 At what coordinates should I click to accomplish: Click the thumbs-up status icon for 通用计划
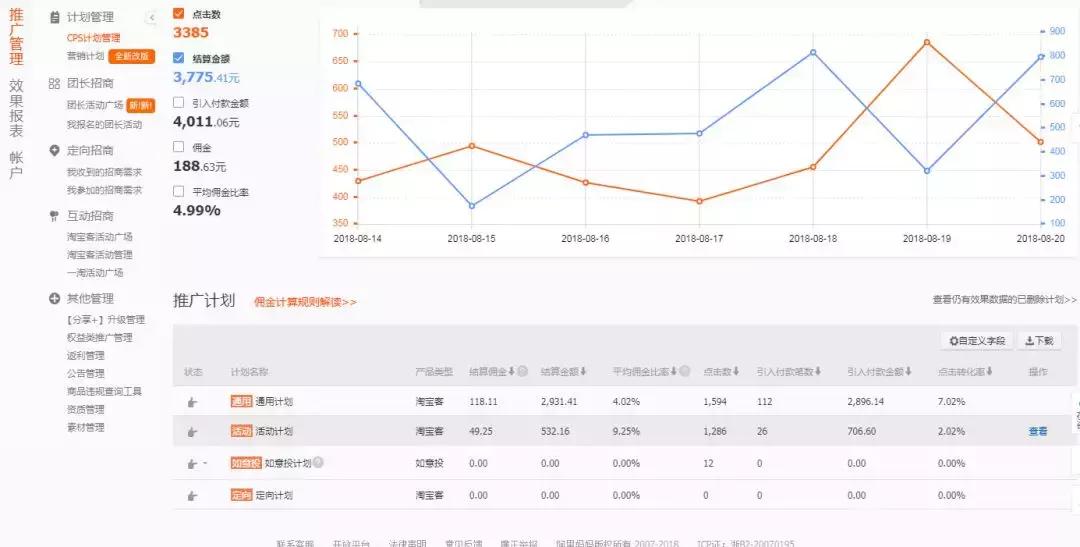(192, 402)
